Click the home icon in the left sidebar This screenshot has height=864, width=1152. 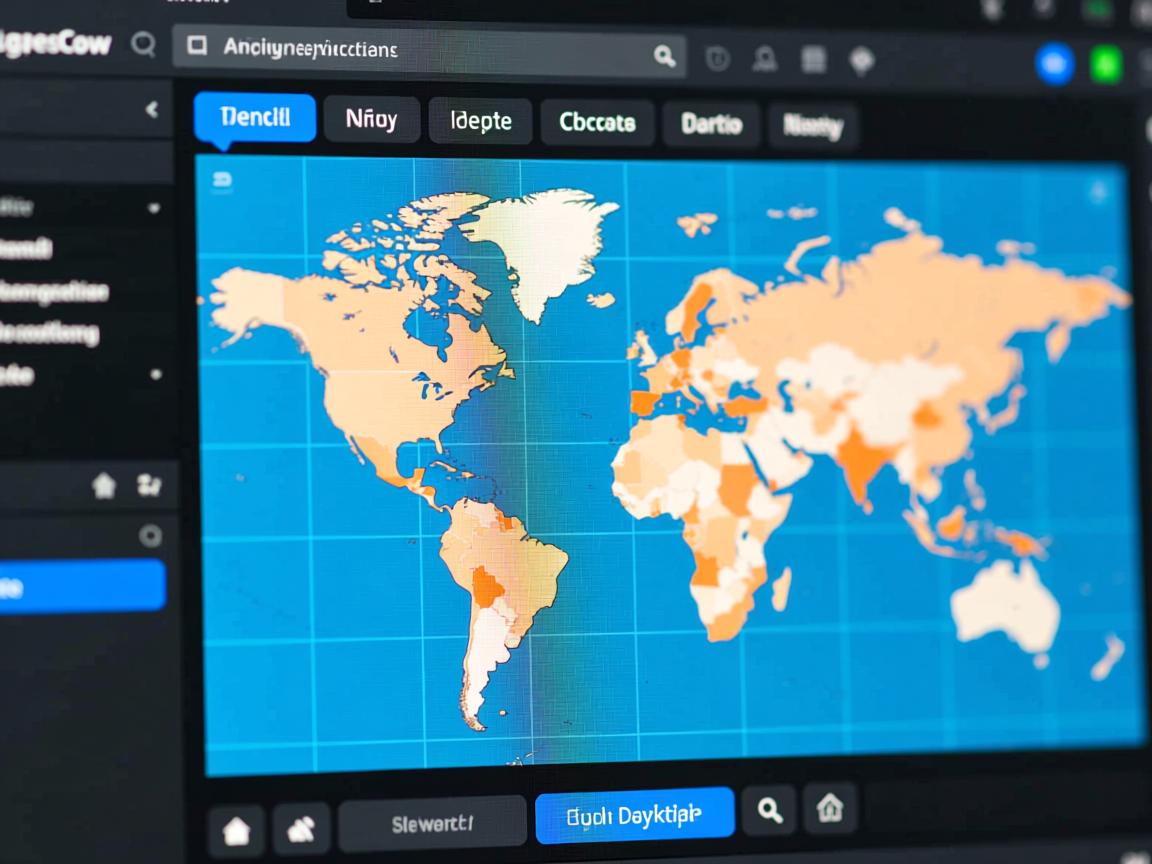click(x=104, y=487)
